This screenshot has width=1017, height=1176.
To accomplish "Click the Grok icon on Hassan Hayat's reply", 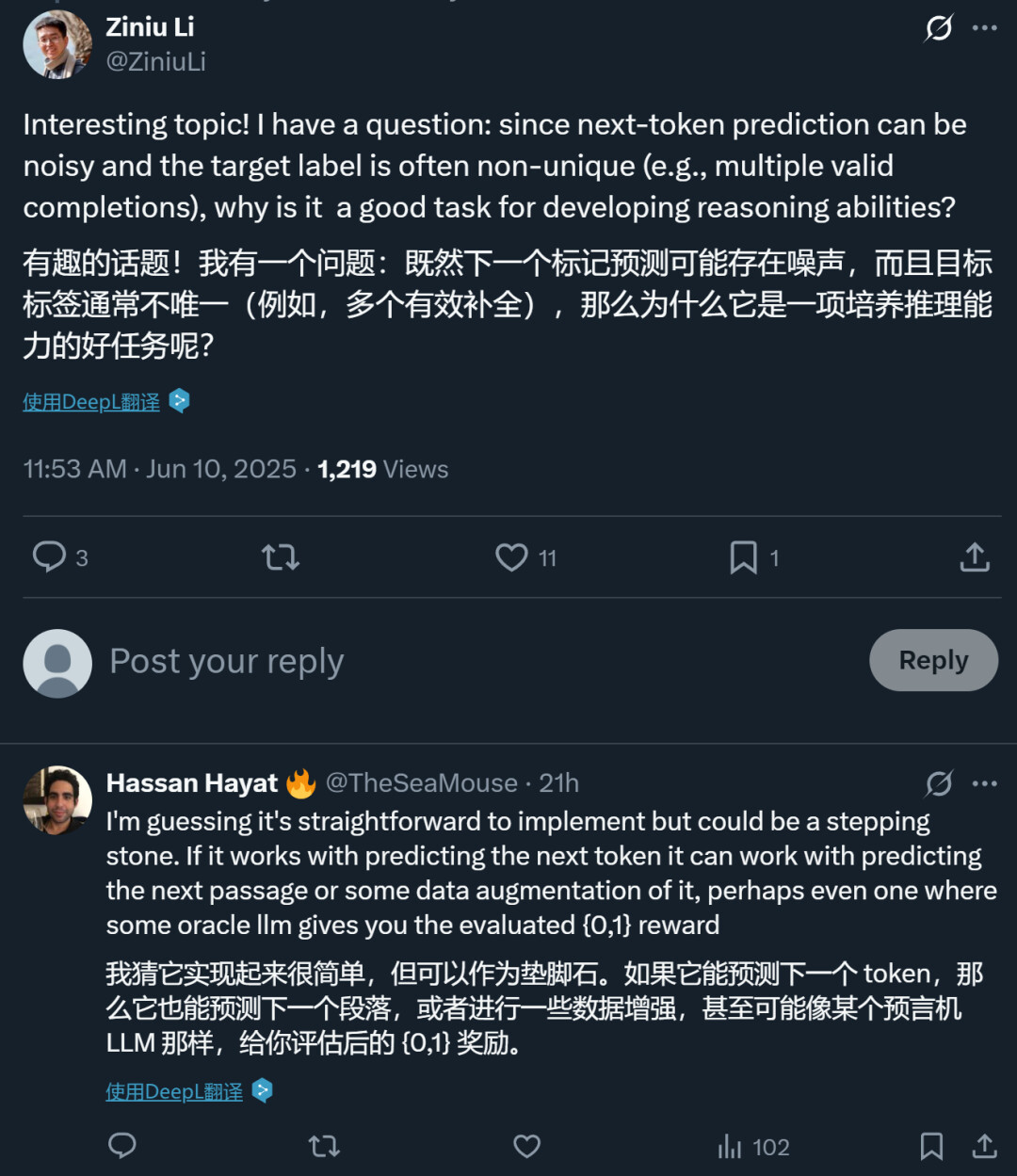I will point(939,783).
